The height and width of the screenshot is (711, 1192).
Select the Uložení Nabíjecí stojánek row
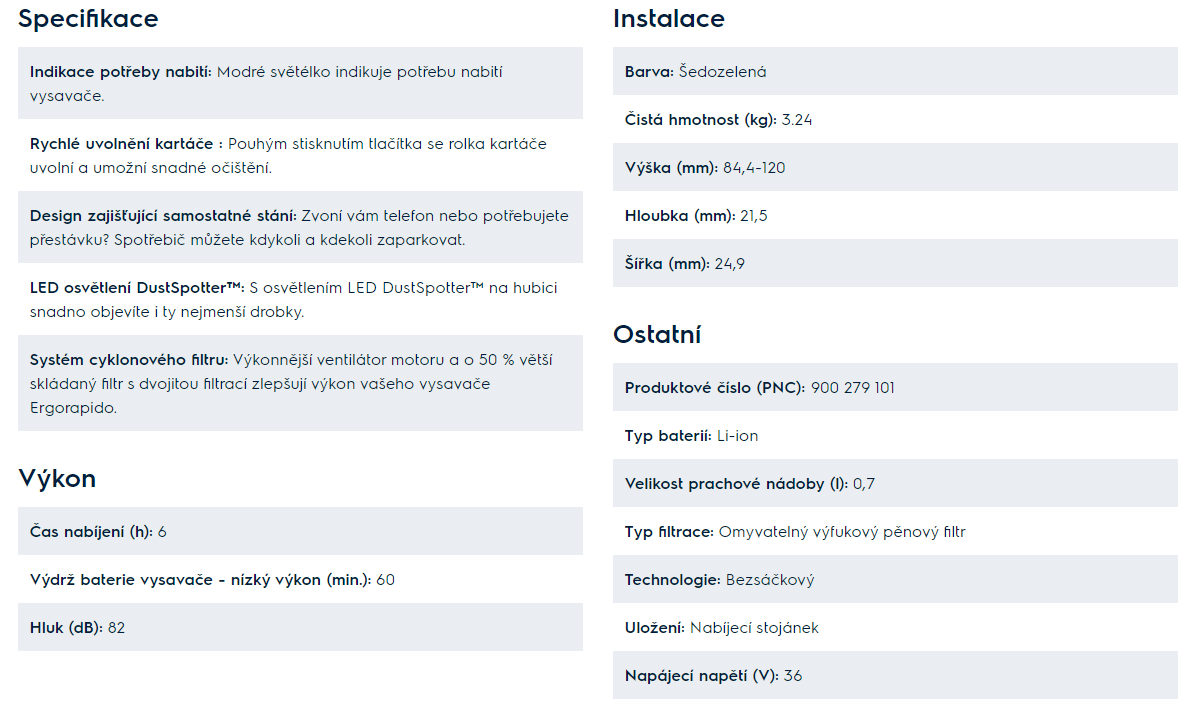pos(896,627)
